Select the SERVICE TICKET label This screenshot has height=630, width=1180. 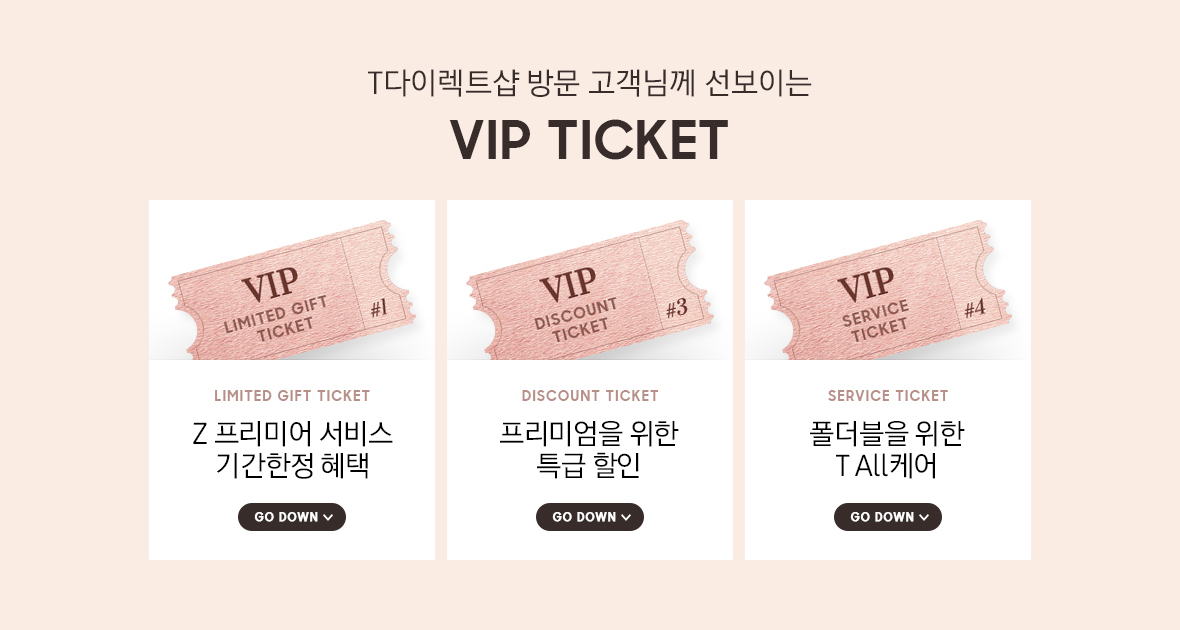click(x=888, y=396)
